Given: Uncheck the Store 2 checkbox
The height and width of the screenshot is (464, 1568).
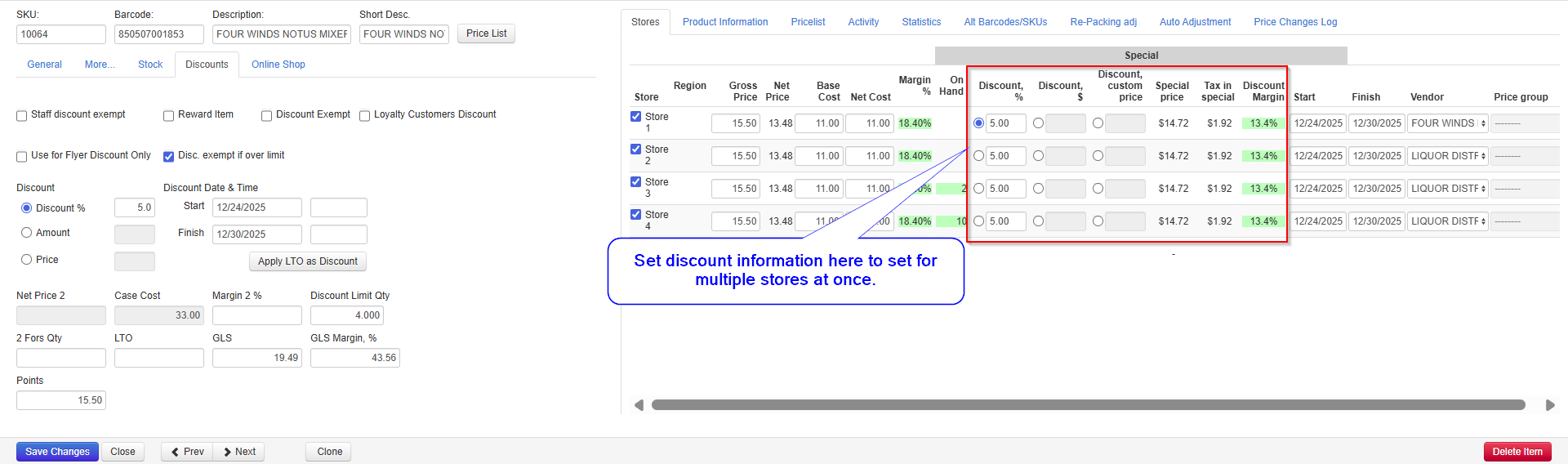Looking at the screenshot, I should click(x=636, y=149).
